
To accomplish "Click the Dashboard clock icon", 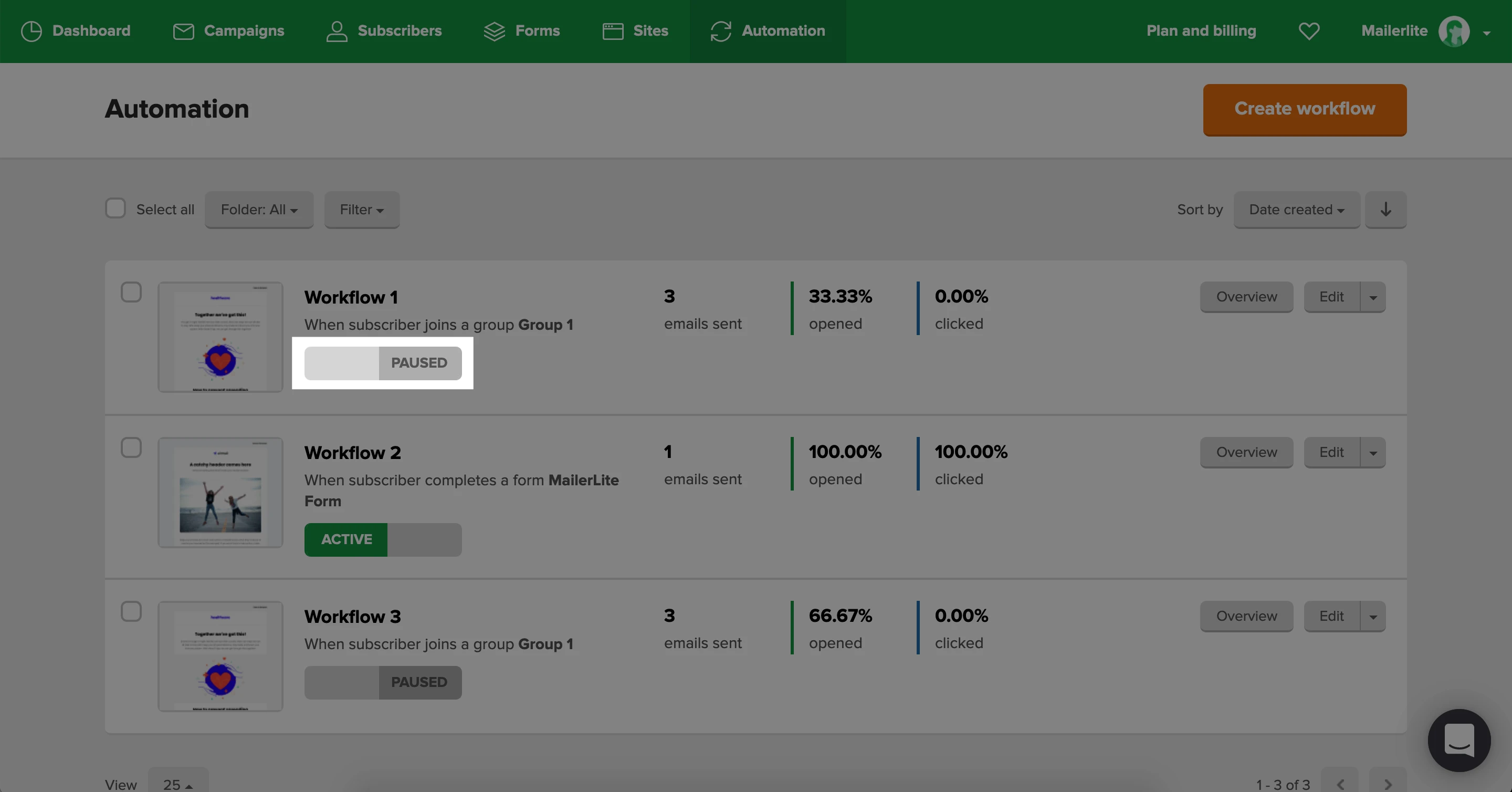I will click(31, 30).
